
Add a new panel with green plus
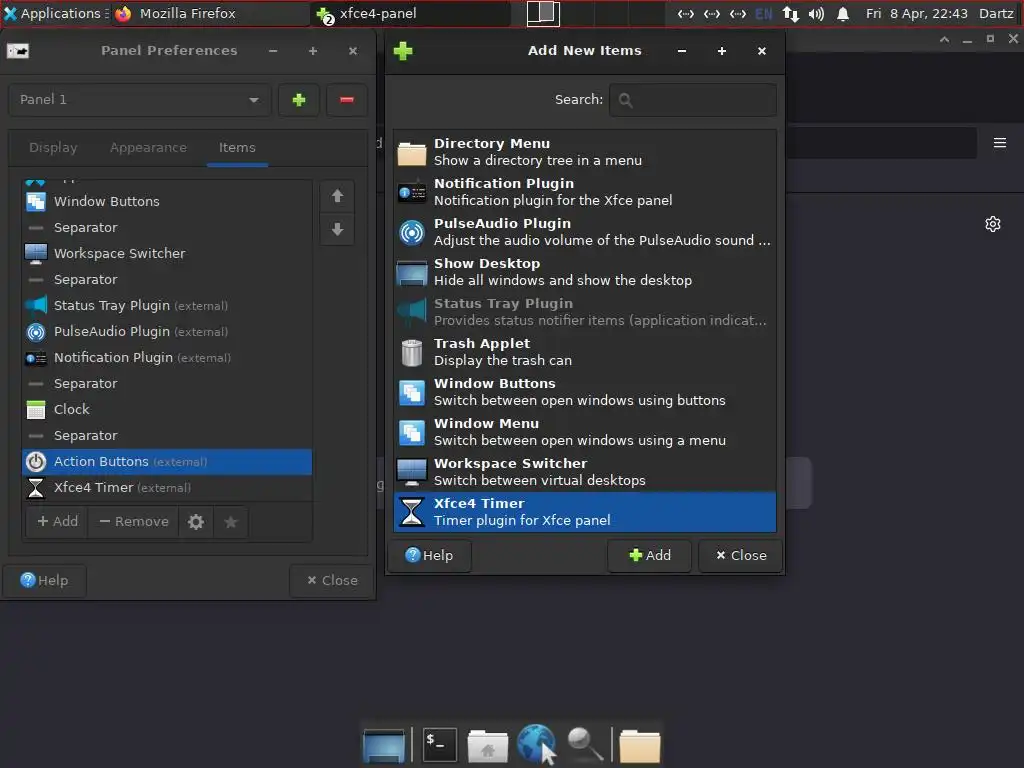tap(299, 100)
